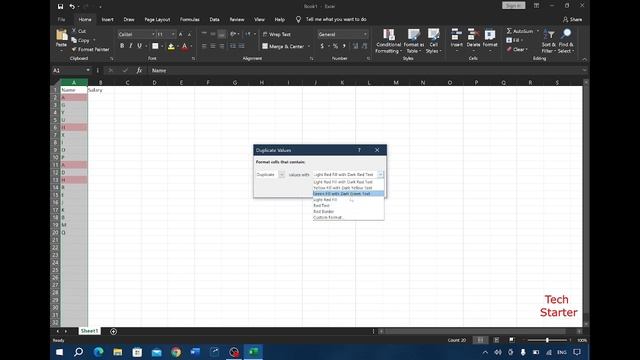Align text right
The width and height of the screenshot is (640, 360).
222,47
